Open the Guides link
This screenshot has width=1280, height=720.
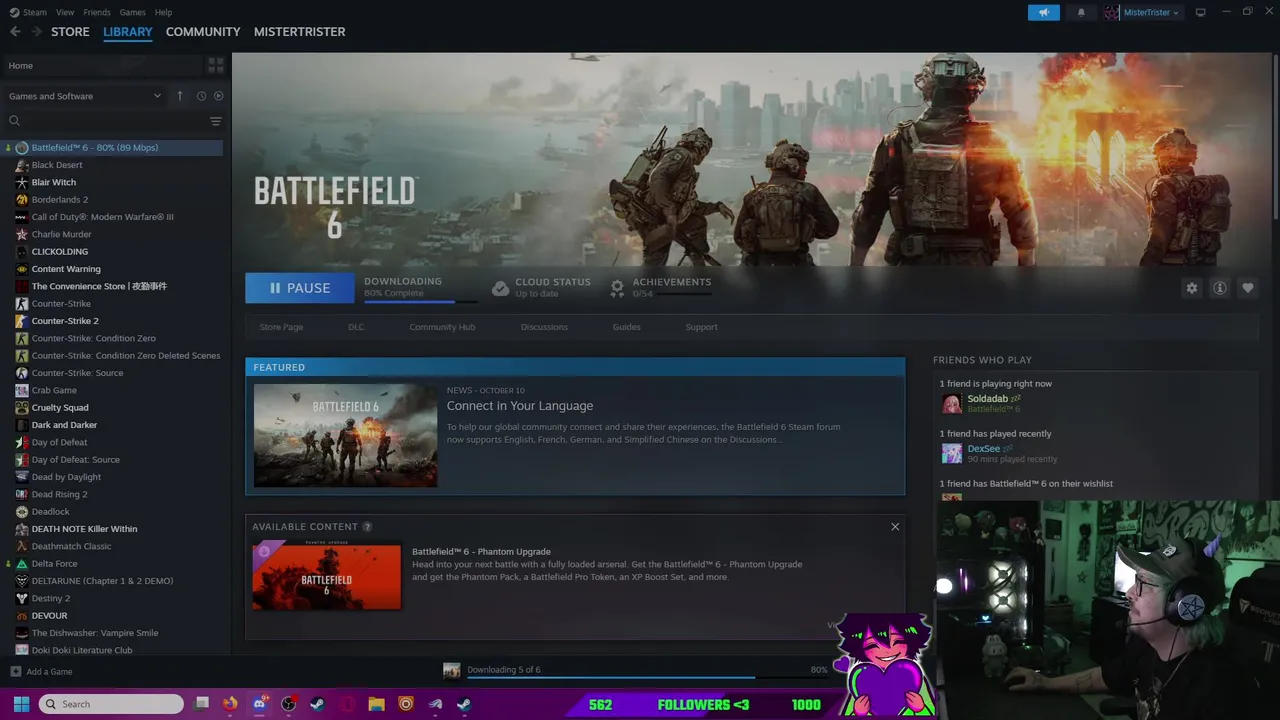tap(627, 327)
